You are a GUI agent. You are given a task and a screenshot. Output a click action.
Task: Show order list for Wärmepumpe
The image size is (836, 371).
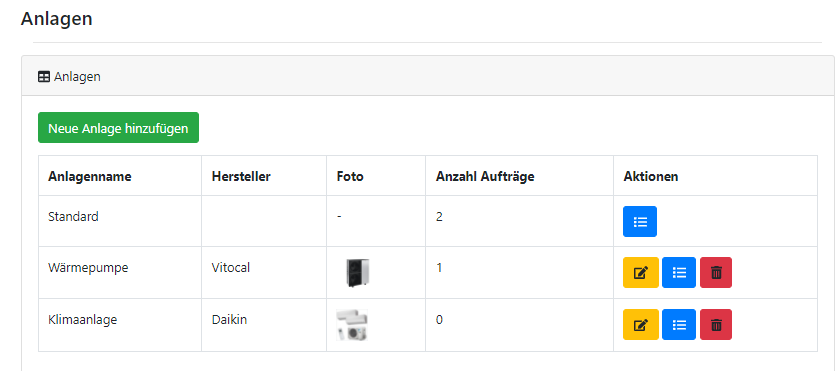[x=679, y=272]
